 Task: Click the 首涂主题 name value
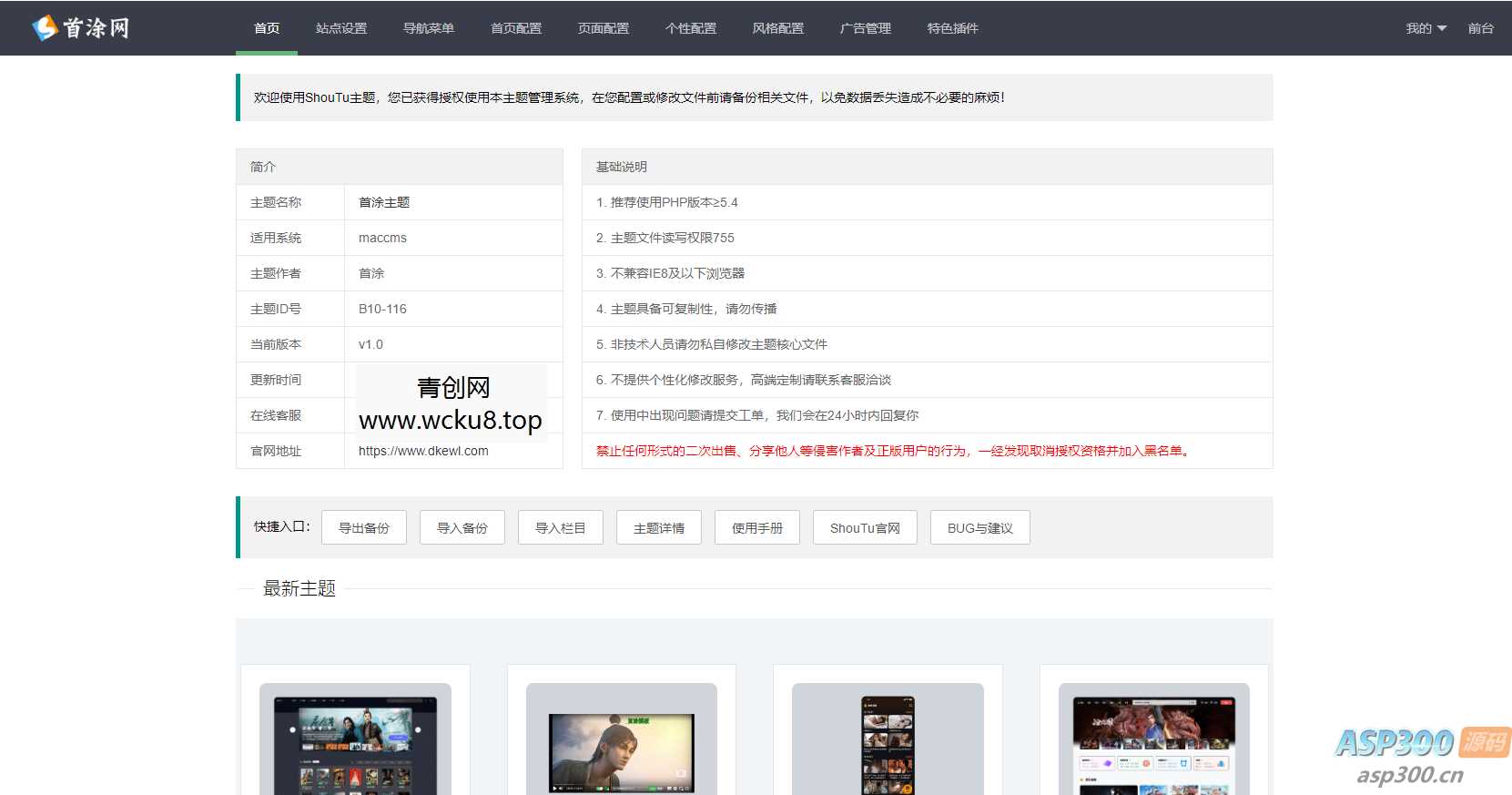[x=384, y=202]
